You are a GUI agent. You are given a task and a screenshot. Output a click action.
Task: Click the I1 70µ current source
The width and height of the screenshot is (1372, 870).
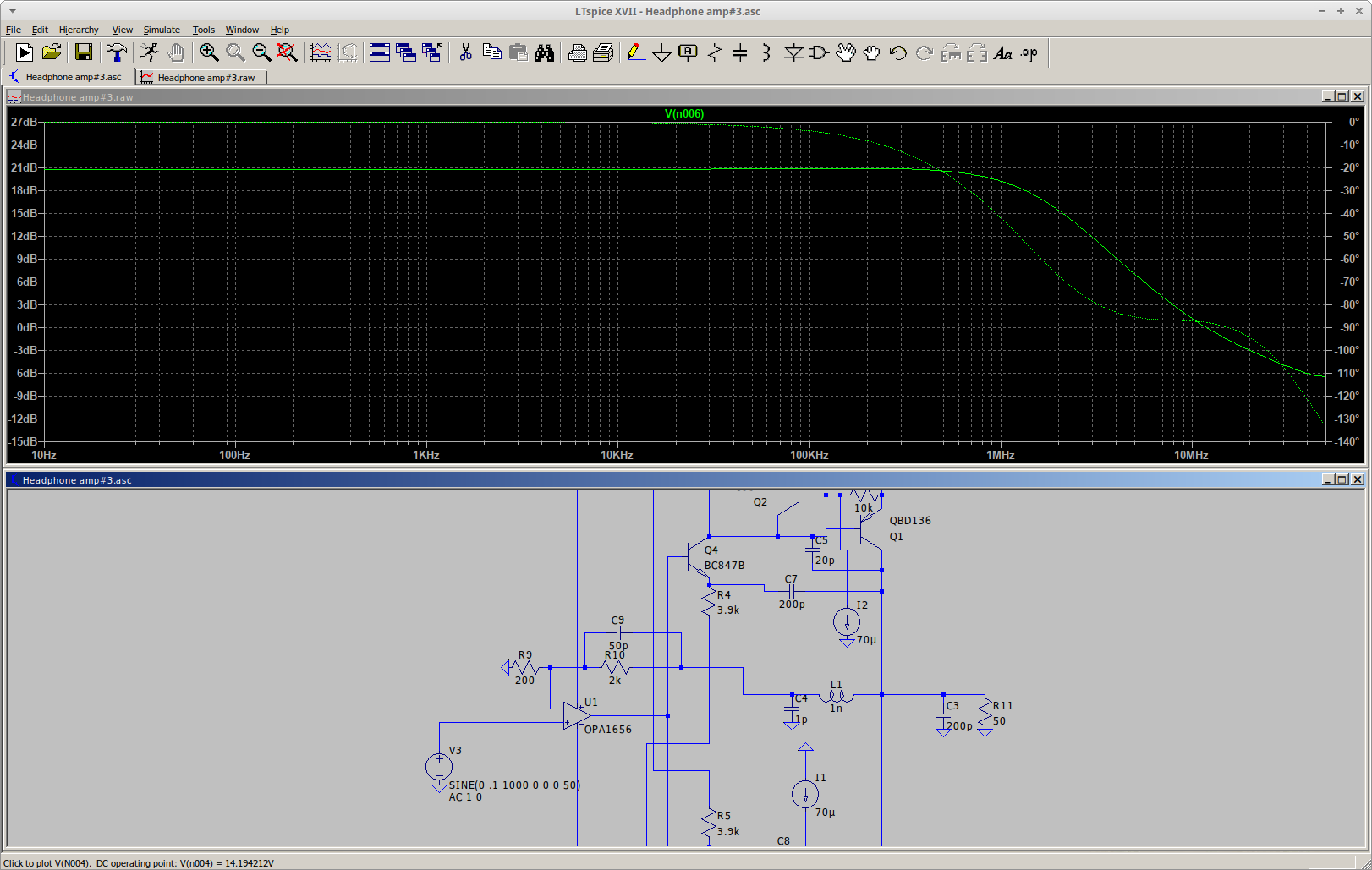[x=805, y=794]
